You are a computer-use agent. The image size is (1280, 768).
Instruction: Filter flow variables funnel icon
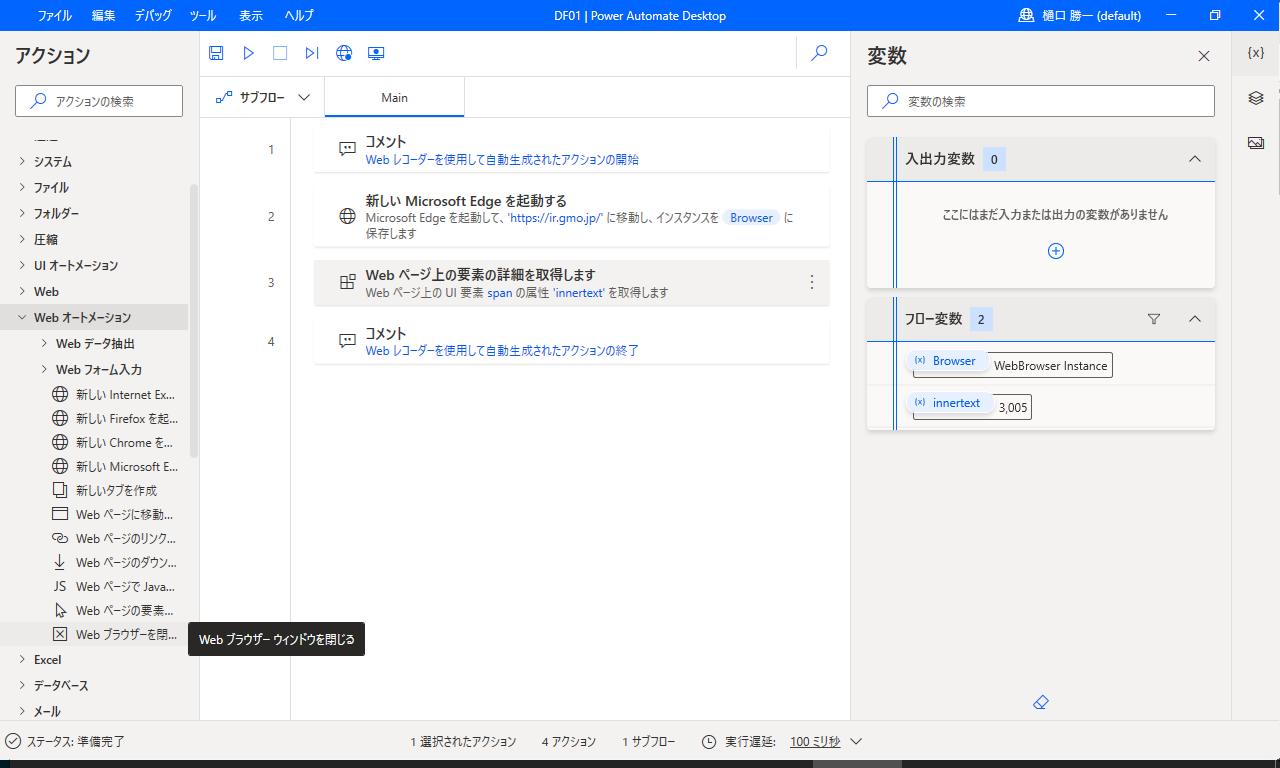coord(1154,319)
